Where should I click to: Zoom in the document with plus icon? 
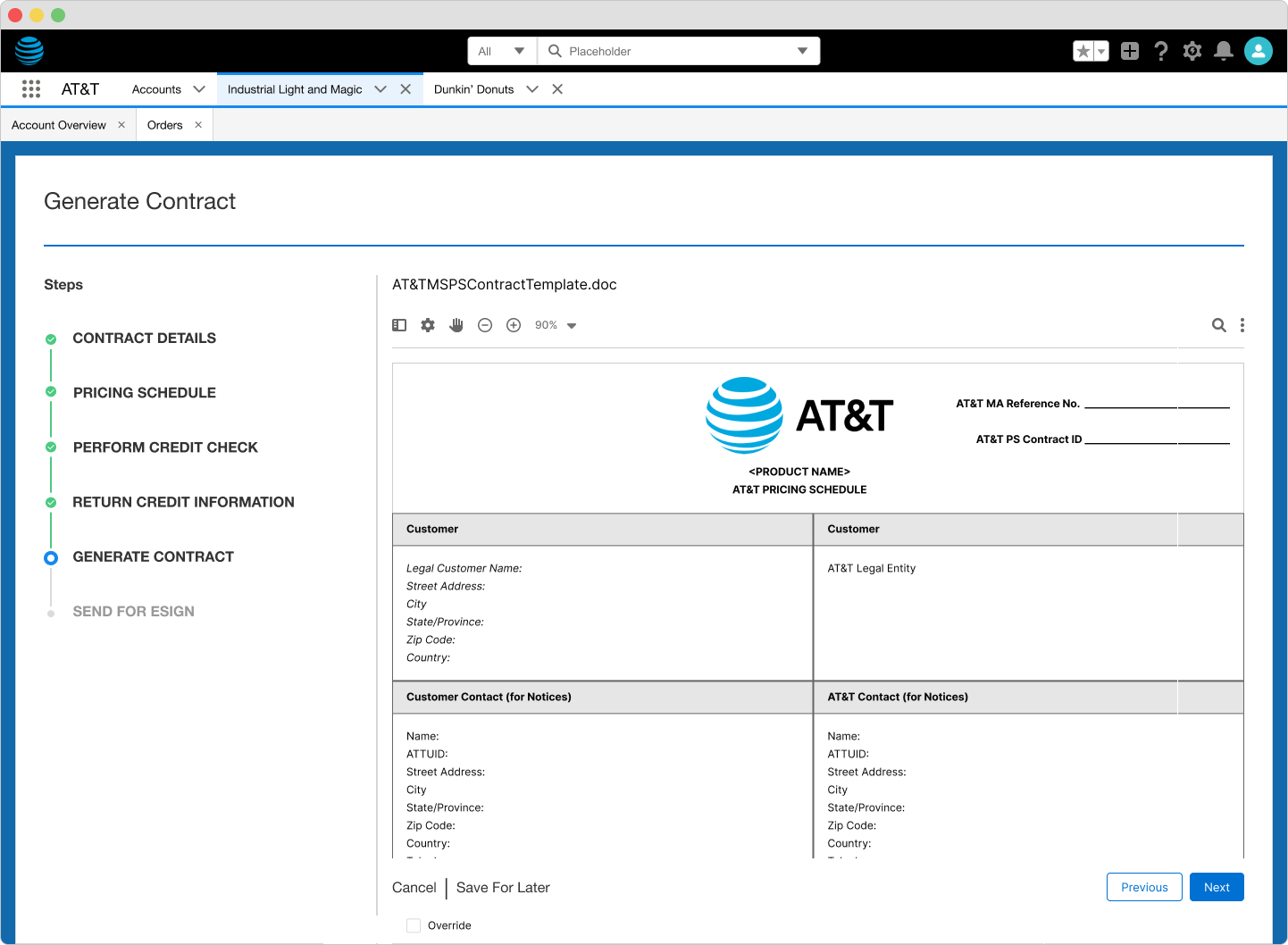point(514,325)
